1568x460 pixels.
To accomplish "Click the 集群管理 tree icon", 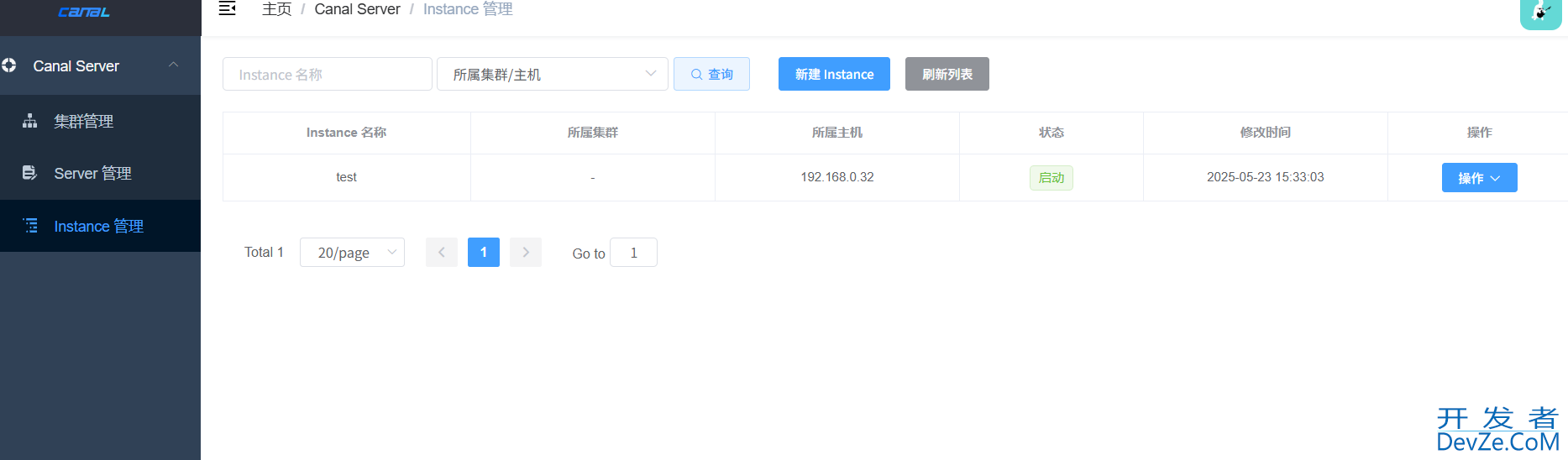I will click(30, 121).
